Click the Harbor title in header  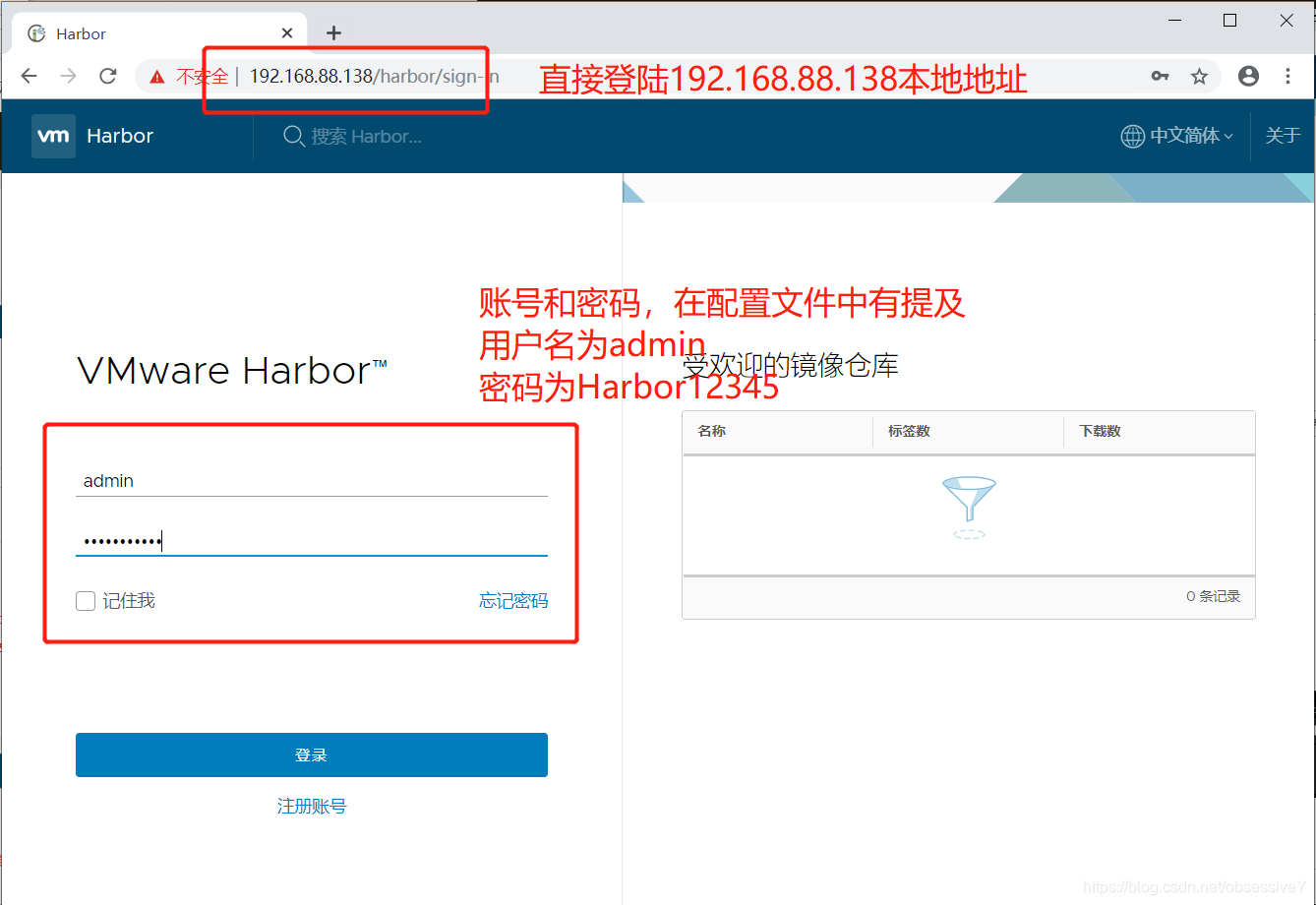click(120, 136)
